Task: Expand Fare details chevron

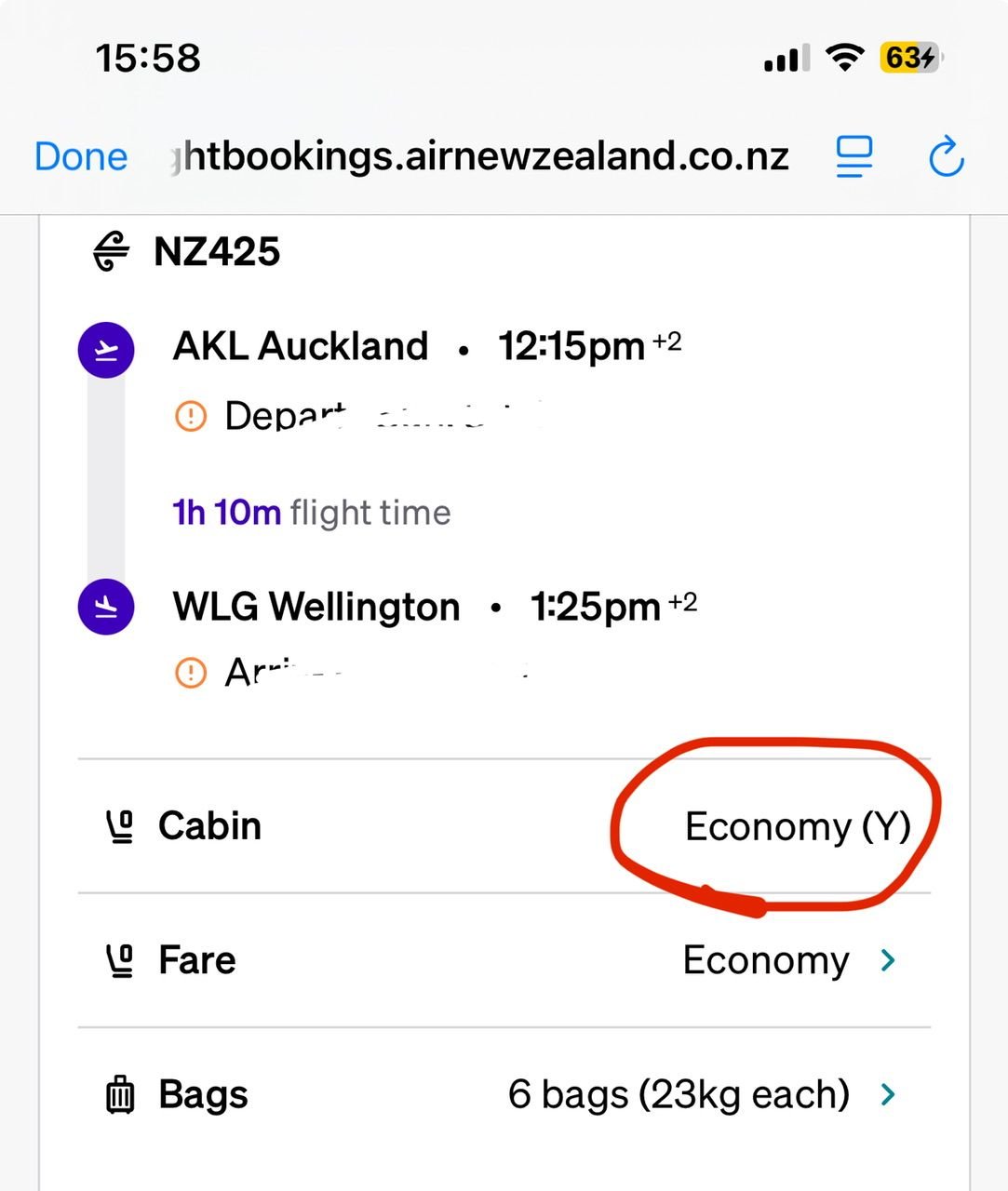Action: pos(888,960)
